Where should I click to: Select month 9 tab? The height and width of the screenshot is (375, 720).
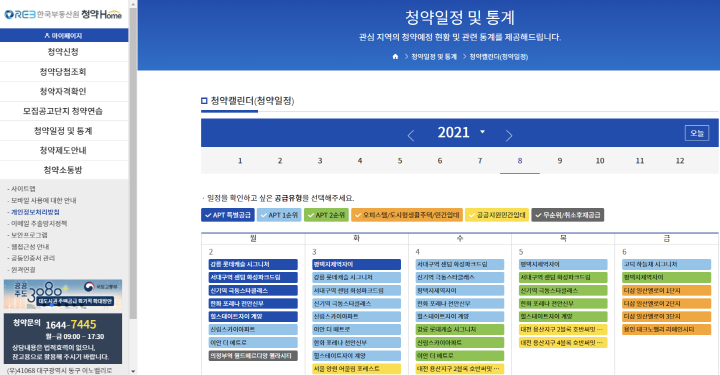point(560,161)
